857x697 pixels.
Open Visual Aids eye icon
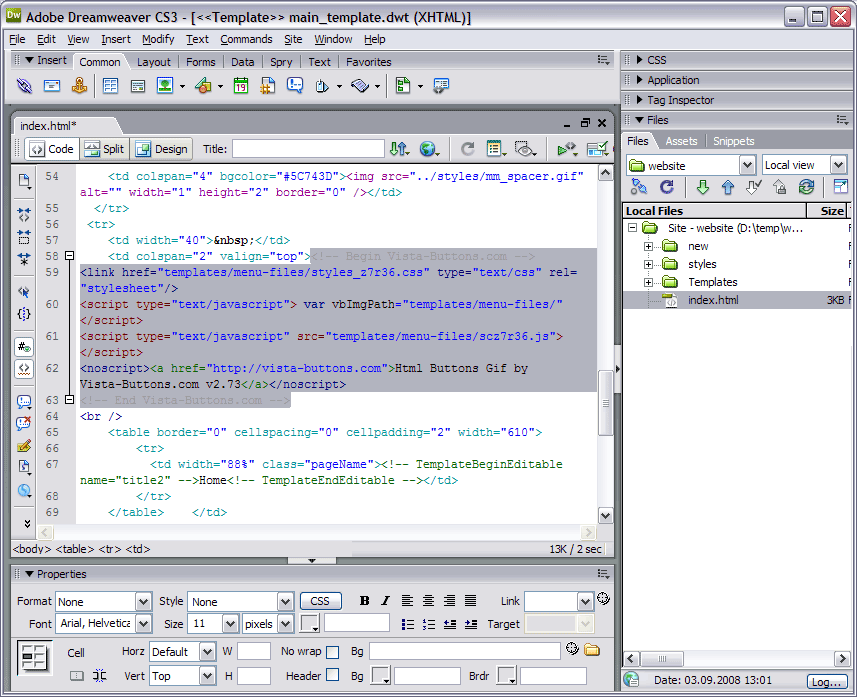coord(525,149)
